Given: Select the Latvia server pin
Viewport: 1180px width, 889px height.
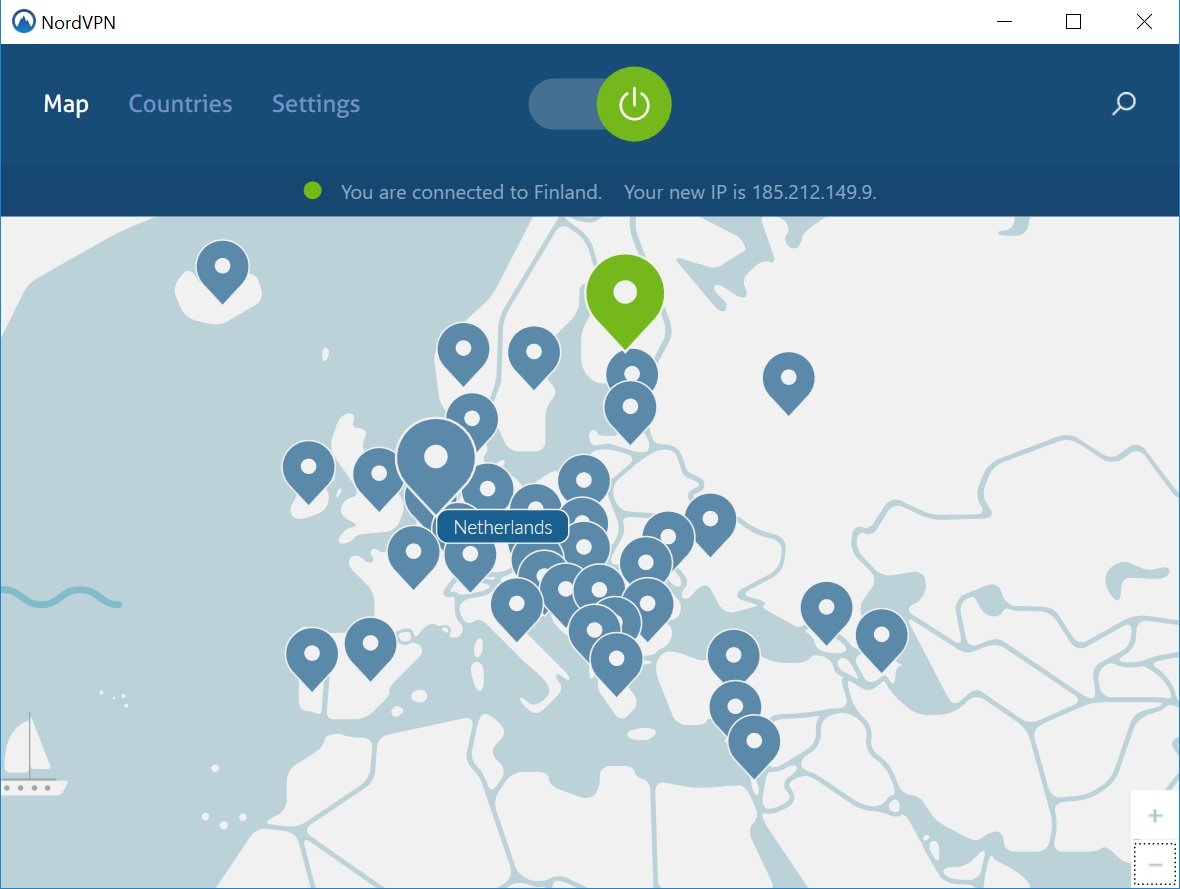Looking at the screenshot, I should point(630,411).
